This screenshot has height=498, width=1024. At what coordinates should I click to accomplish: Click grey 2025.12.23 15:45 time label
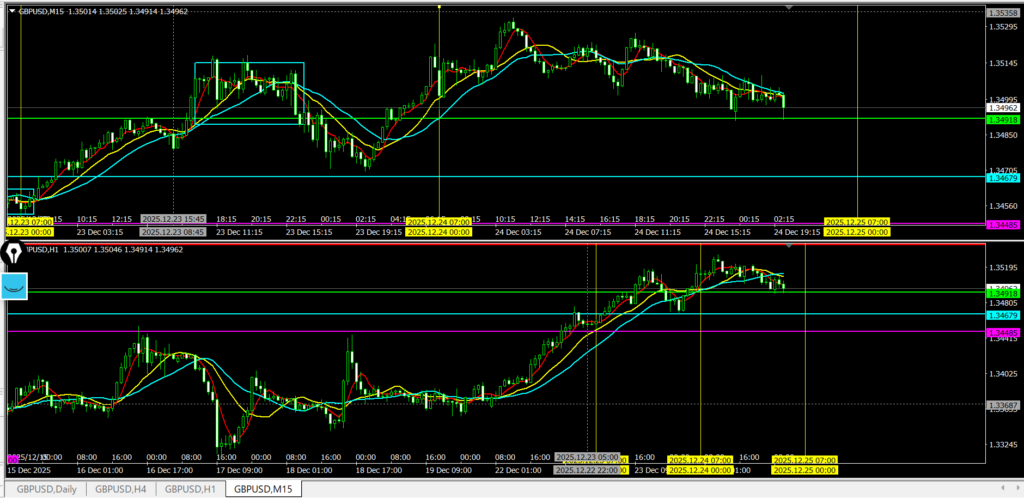pos(173,219)
